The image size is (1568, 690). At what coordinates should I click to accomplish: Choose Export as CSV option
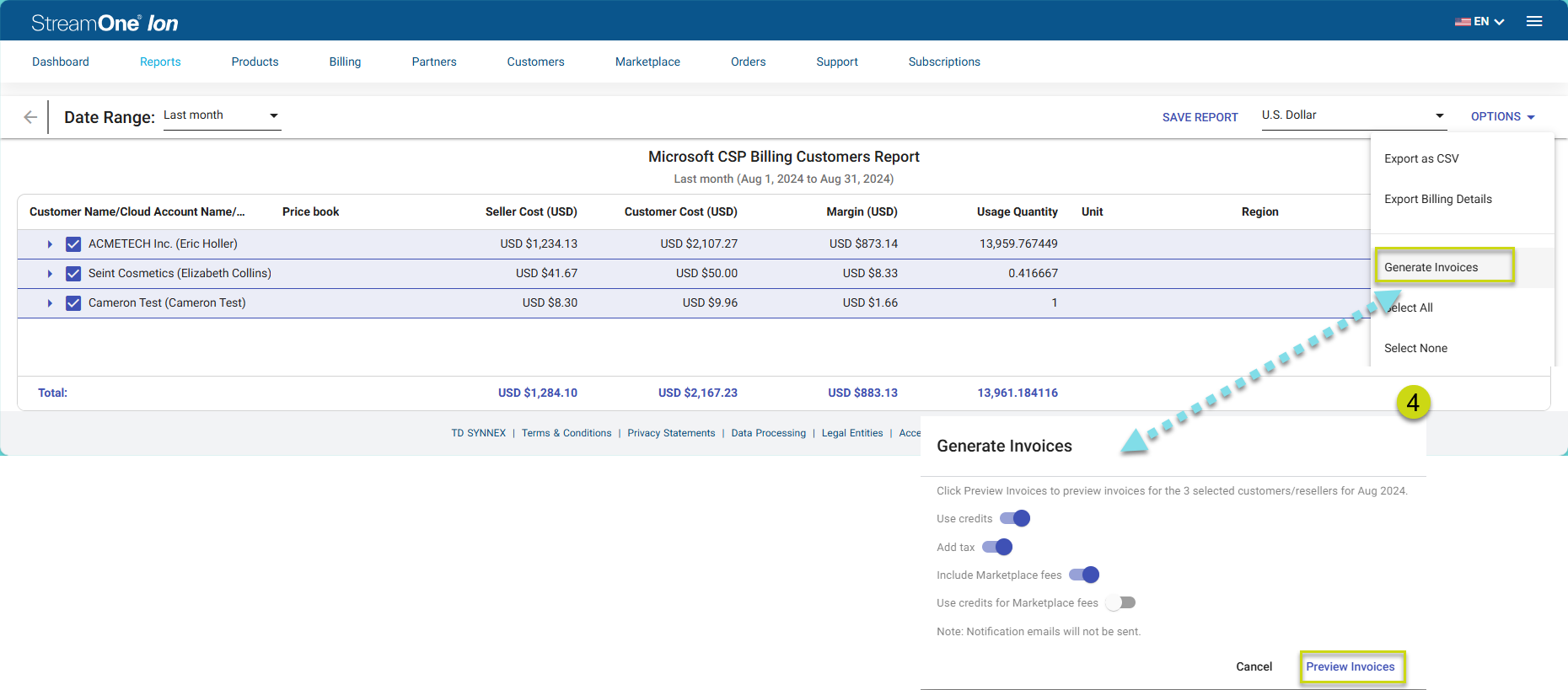[x=1421, y=158]
